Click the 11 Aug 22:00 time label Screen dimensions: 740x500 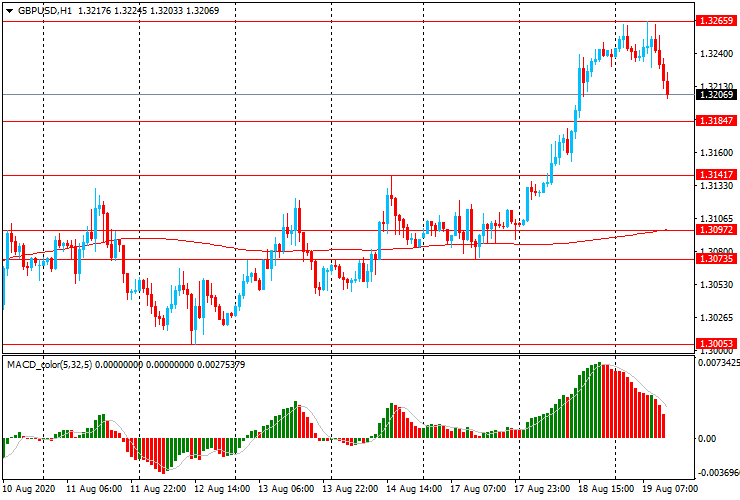pyautogui.click(x=158, y=489)
